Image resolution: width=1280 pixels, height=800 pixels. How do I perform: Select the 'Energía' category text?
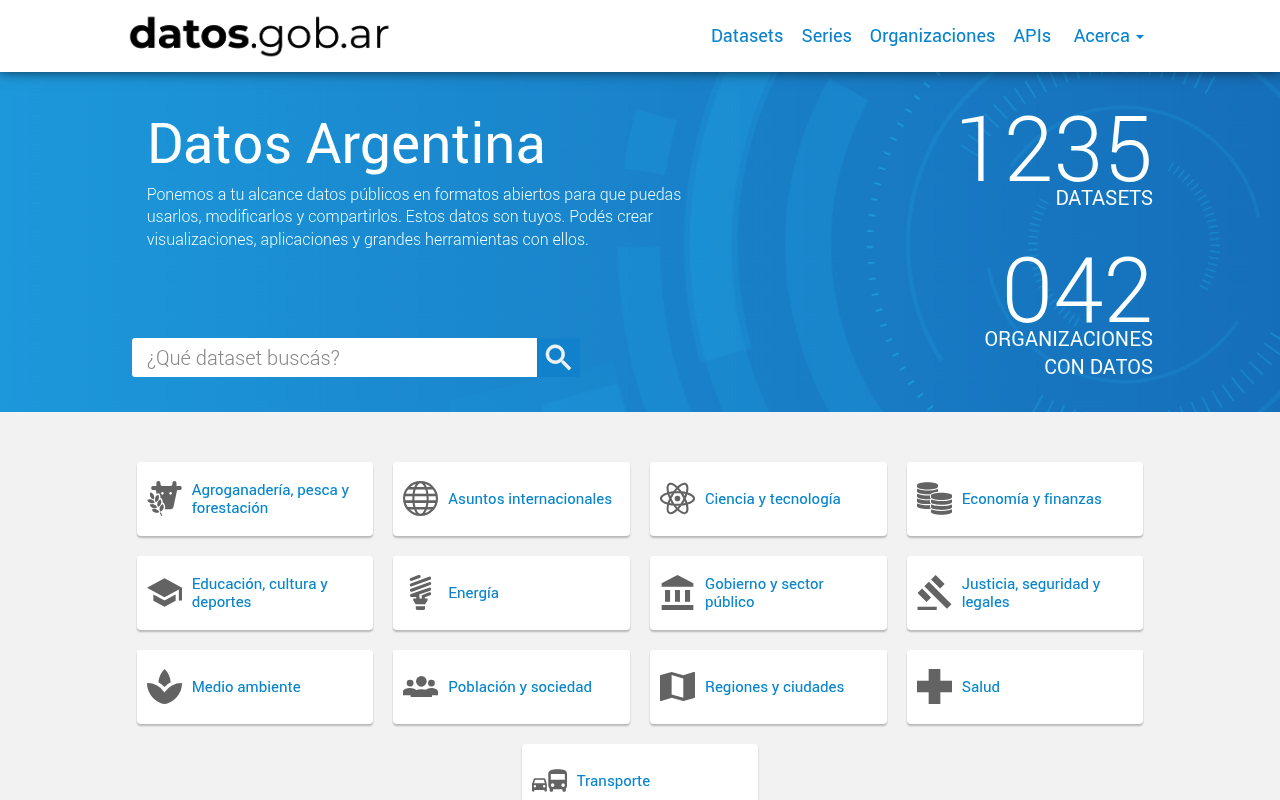coord(473,593)
